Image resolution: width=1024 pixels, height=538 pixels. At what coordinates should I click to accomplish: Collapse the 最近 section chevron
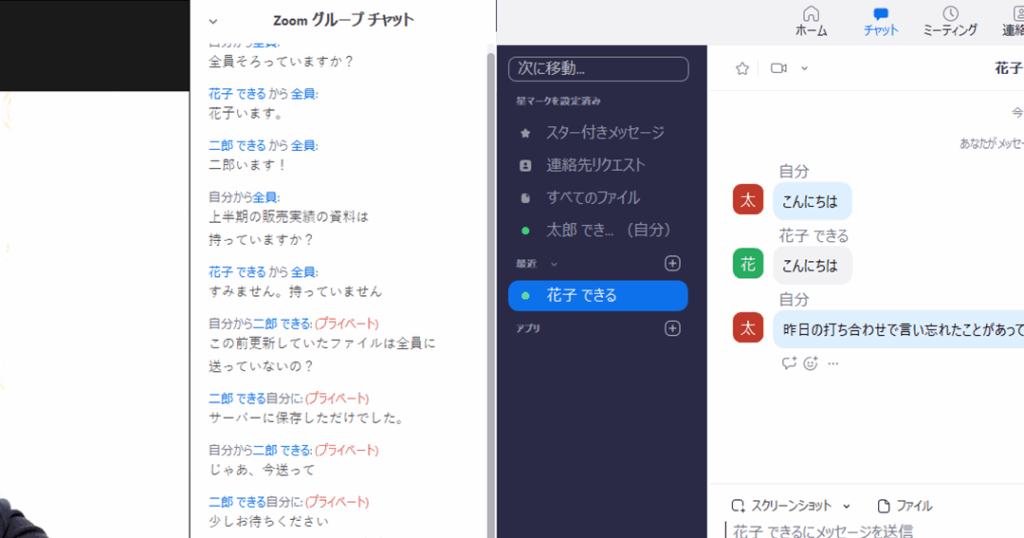pyautogui.click(x=554, y=264)
